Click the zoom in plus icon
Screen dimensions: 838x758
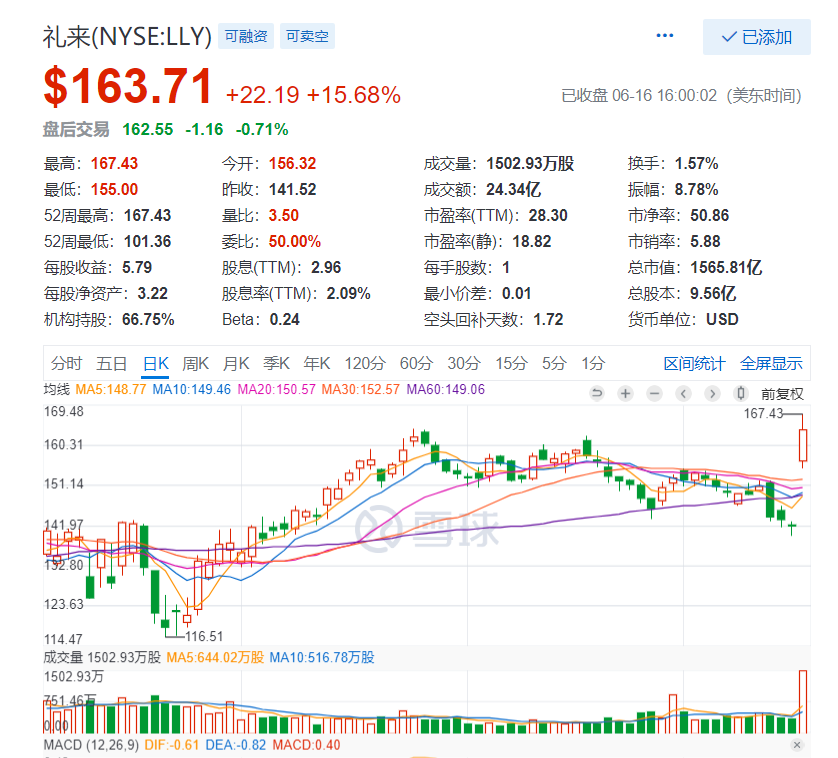pos(625,394)
